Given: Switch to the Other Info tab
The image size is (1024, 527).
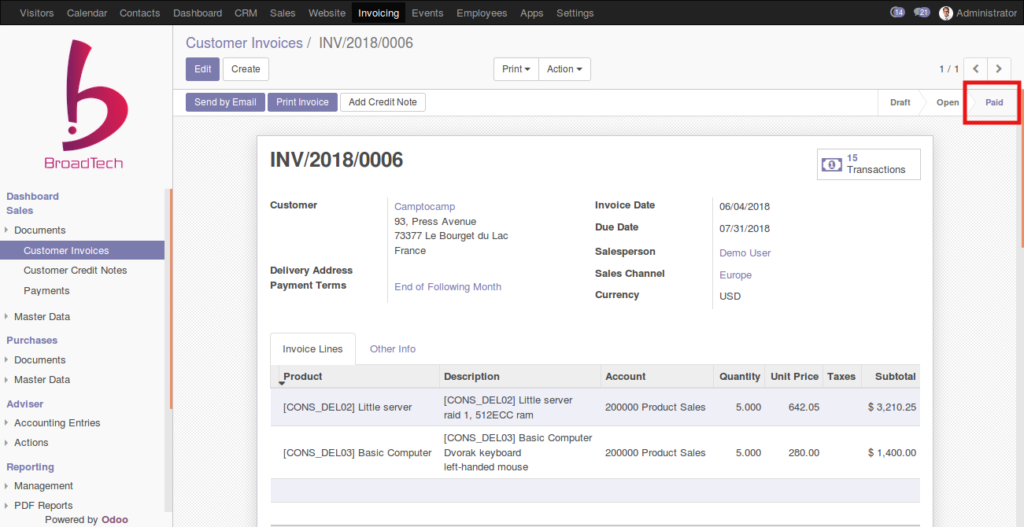Looking at the screenshot, I should pos(392,349).
